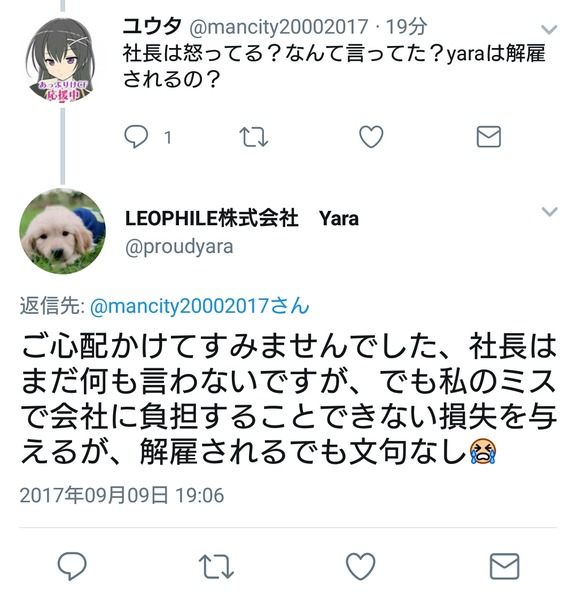Image resolution: width=577 pixels, height=600 pixels.
Task: Open ユウタ display name profile
Action: pos(152,26)
